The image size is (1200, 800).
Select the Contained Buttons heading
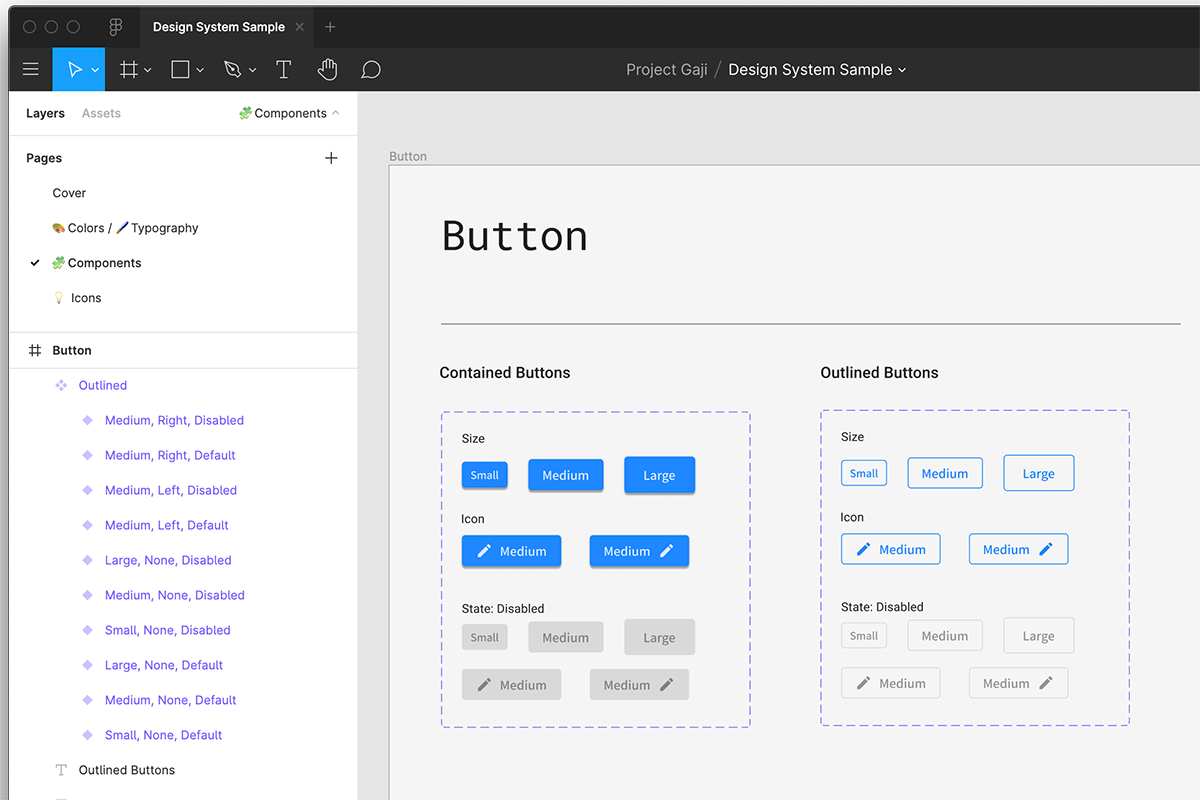pos(505,373)
